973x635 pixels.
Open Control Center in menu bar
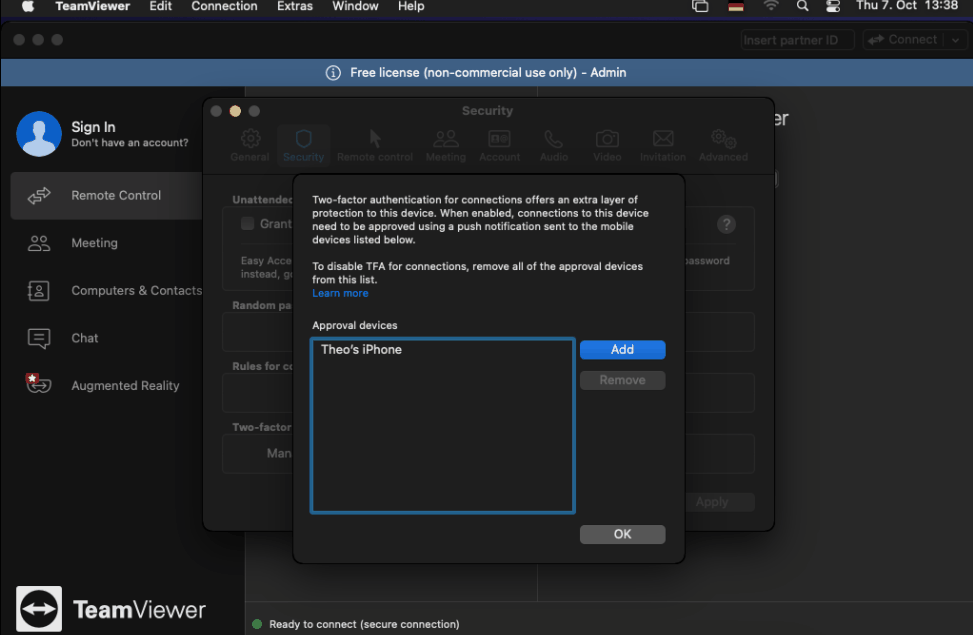point(833,6)
